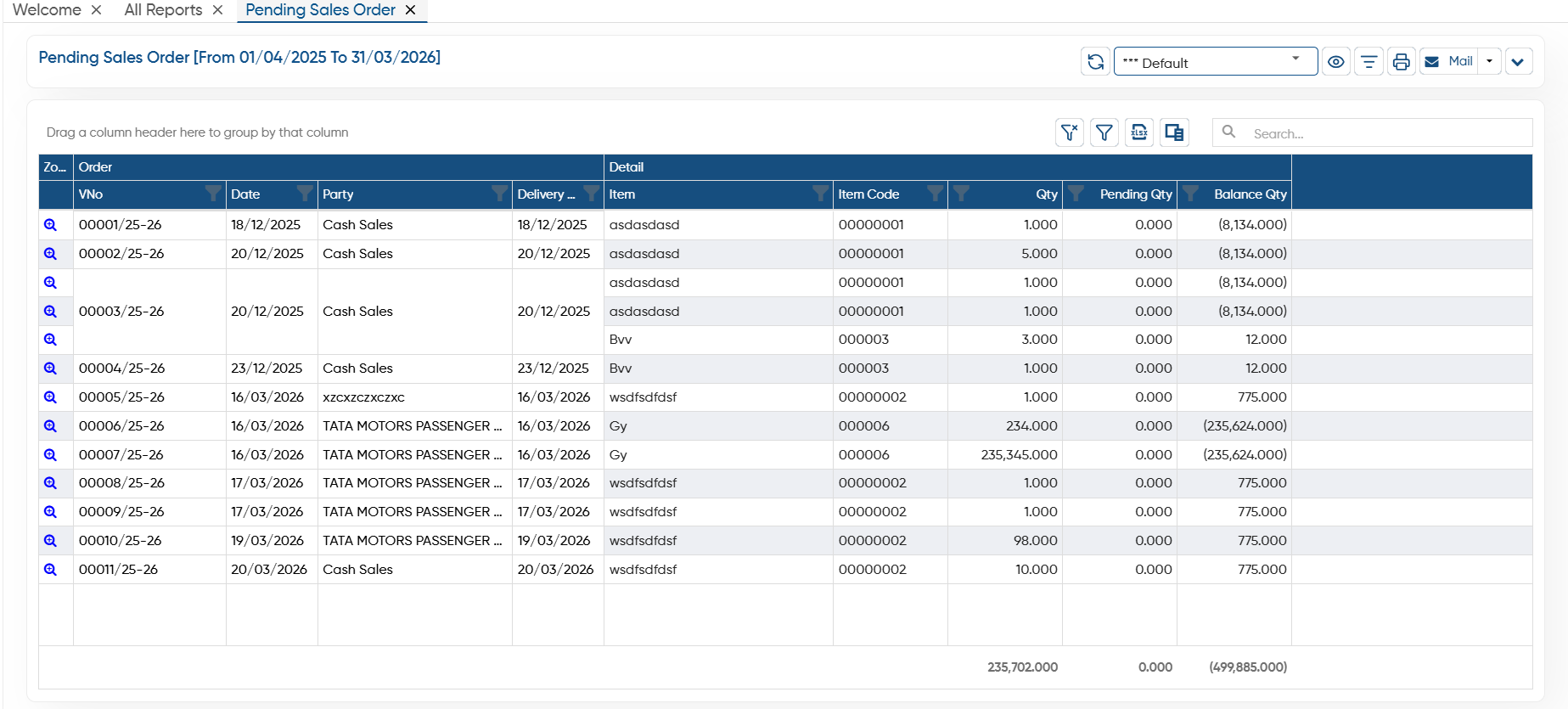
Task: Zoom into order 00005/25-26
Action: click(50, 397)
